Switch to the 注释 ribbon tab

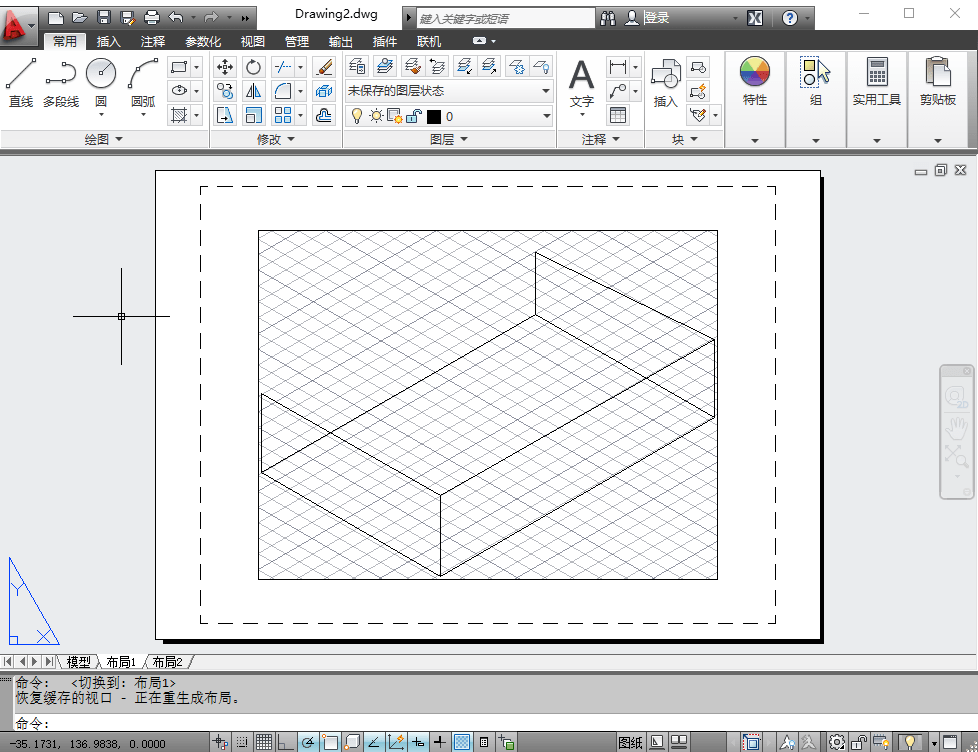[x=153, y=41]
